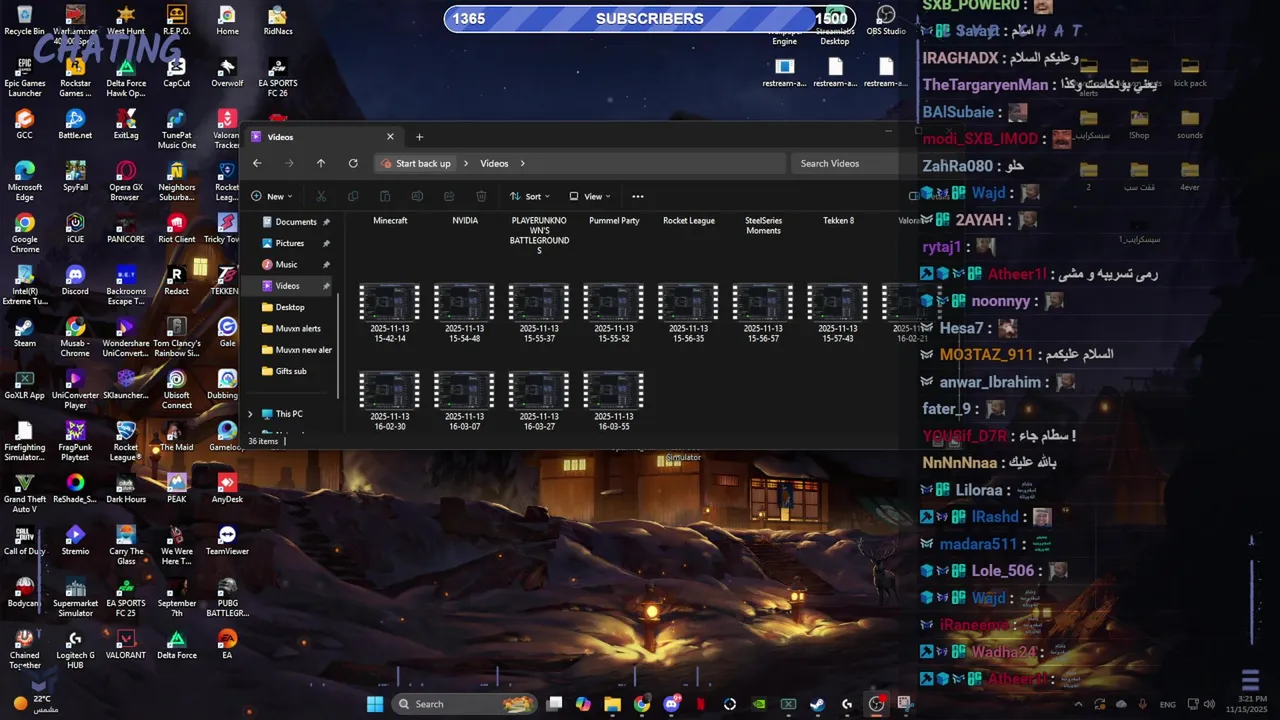Open the VALORANT desktop icon
Screen dimensions: 1280x720
pyautogui.click(x=125, y=644)
